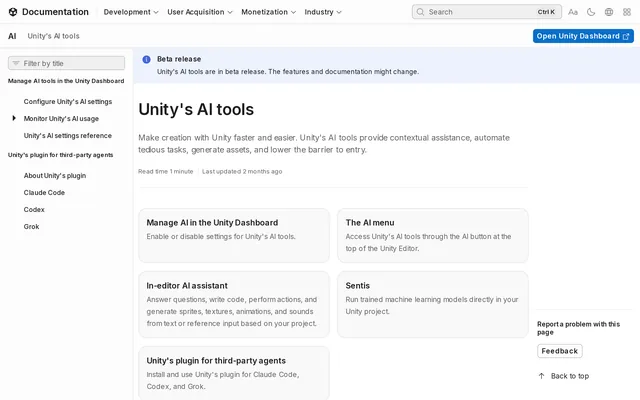
Task: Open Manage AI in the Unity Dashboard card
Action: coord(234,236)
